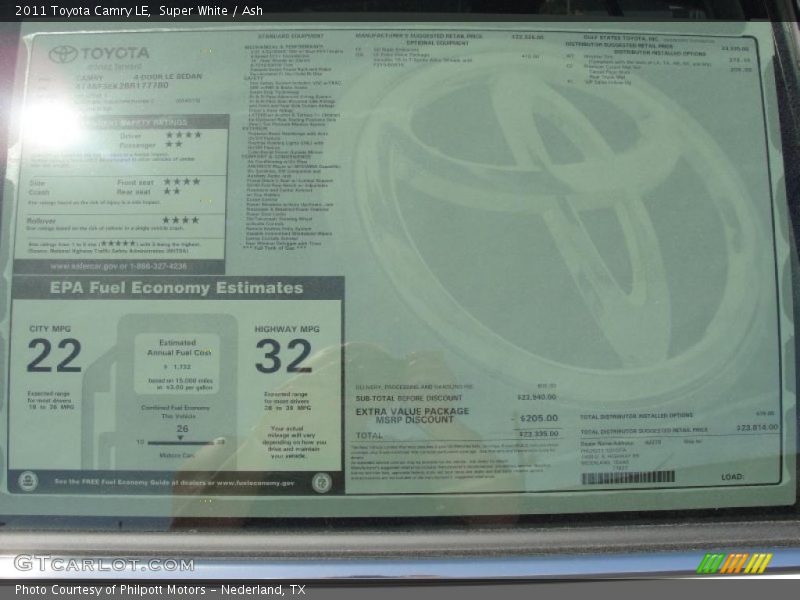The height and width of the screenshot is (600, 800).
Task: Click 'TOTAL DISTRIBUTOR SUGGESTED RETAIL PRICE' label
Action: [644, 431]
